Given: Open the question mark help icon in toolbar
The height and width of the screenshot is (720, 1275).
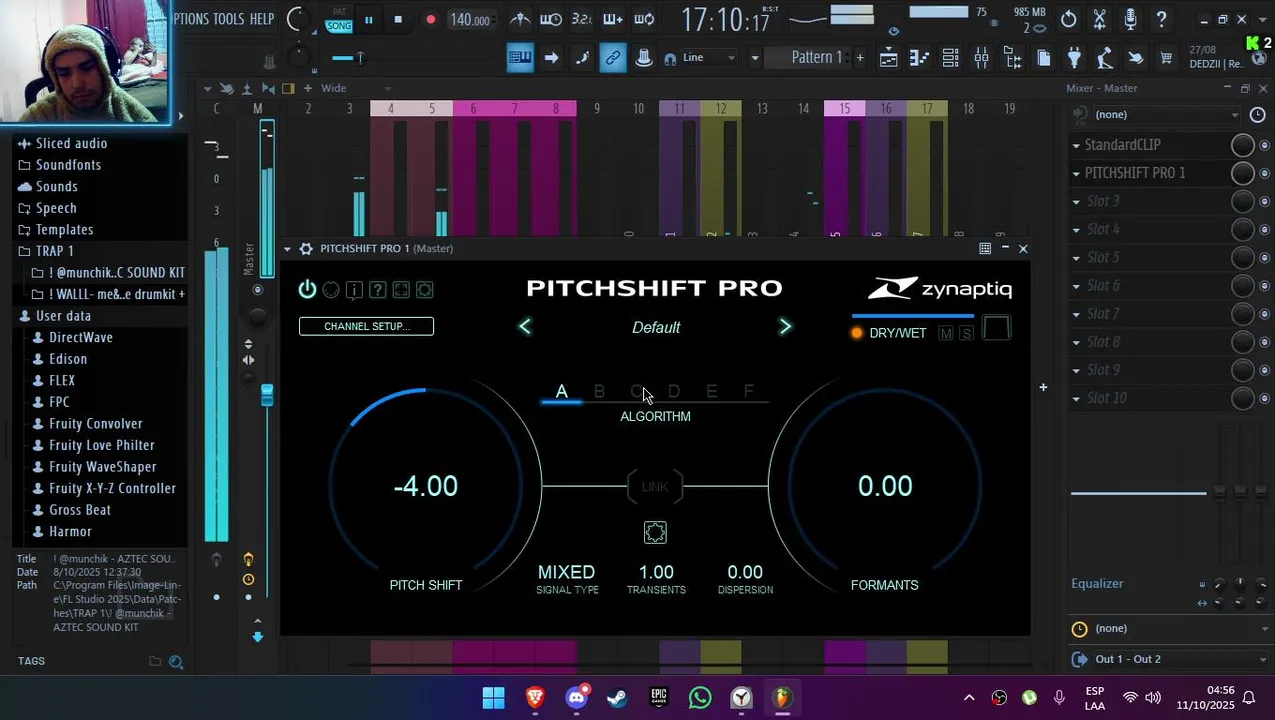Looking at the screenshot, I should coord(1161,19).
